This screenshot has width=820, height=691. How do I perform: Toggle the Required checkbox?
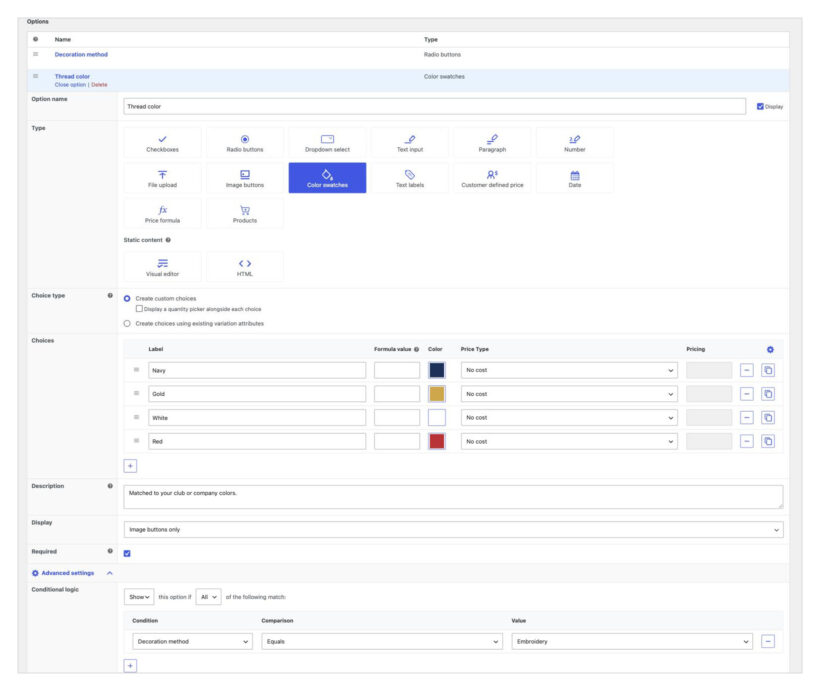tap(127, 553)
